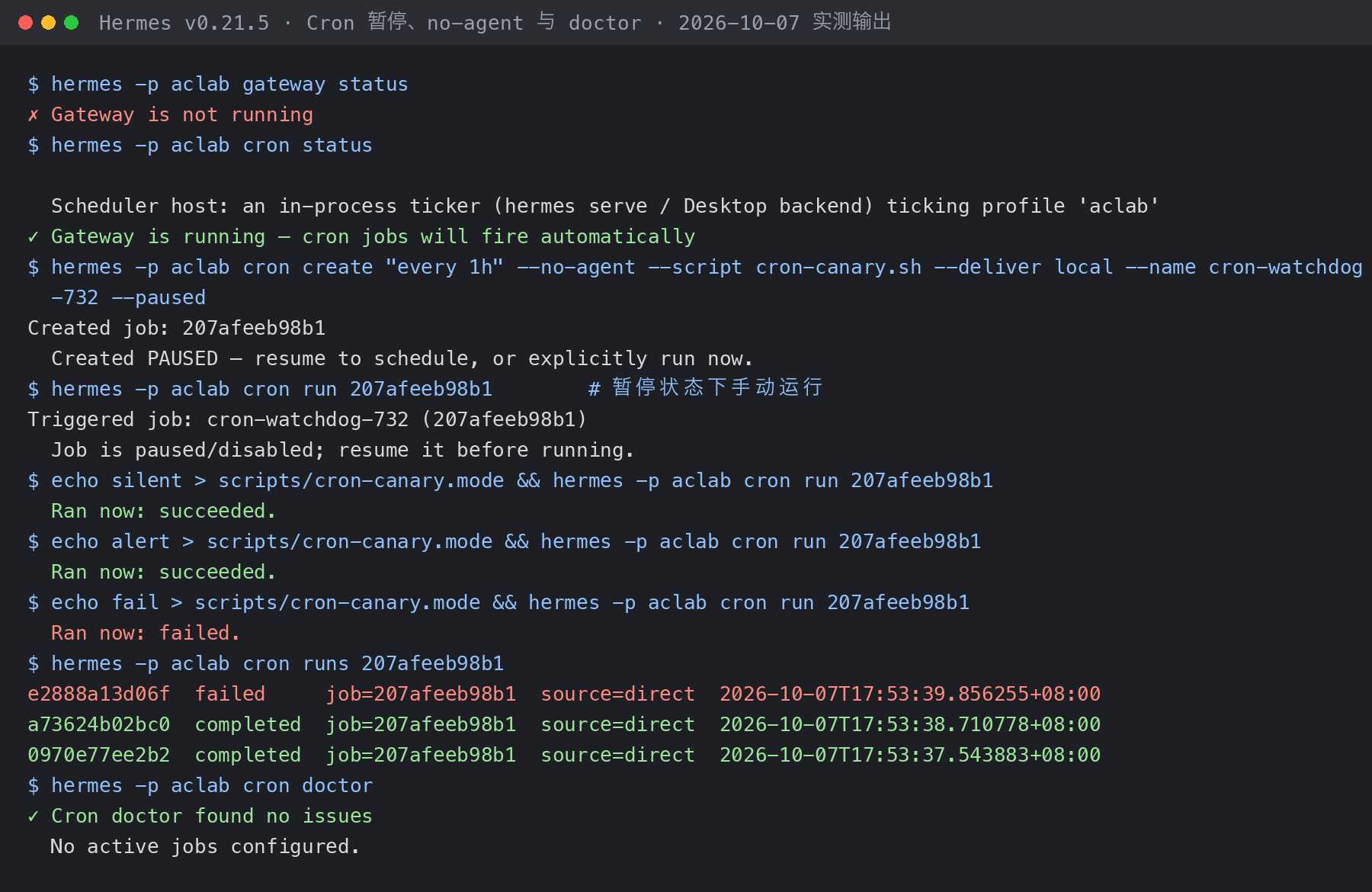
Task: Select the line "Cron doctor found no issues"
Action: point(212,816)
